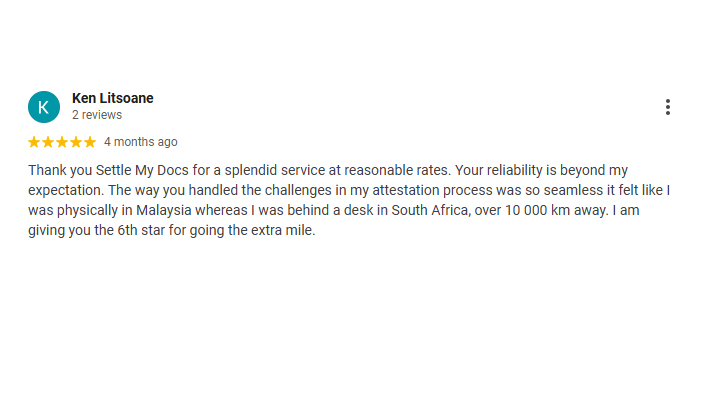The height and width of the screenshot is (409, 728).
Task: Click the "4 months ago" timestamp
Action: pyautogui.click(x=141, y=142)
